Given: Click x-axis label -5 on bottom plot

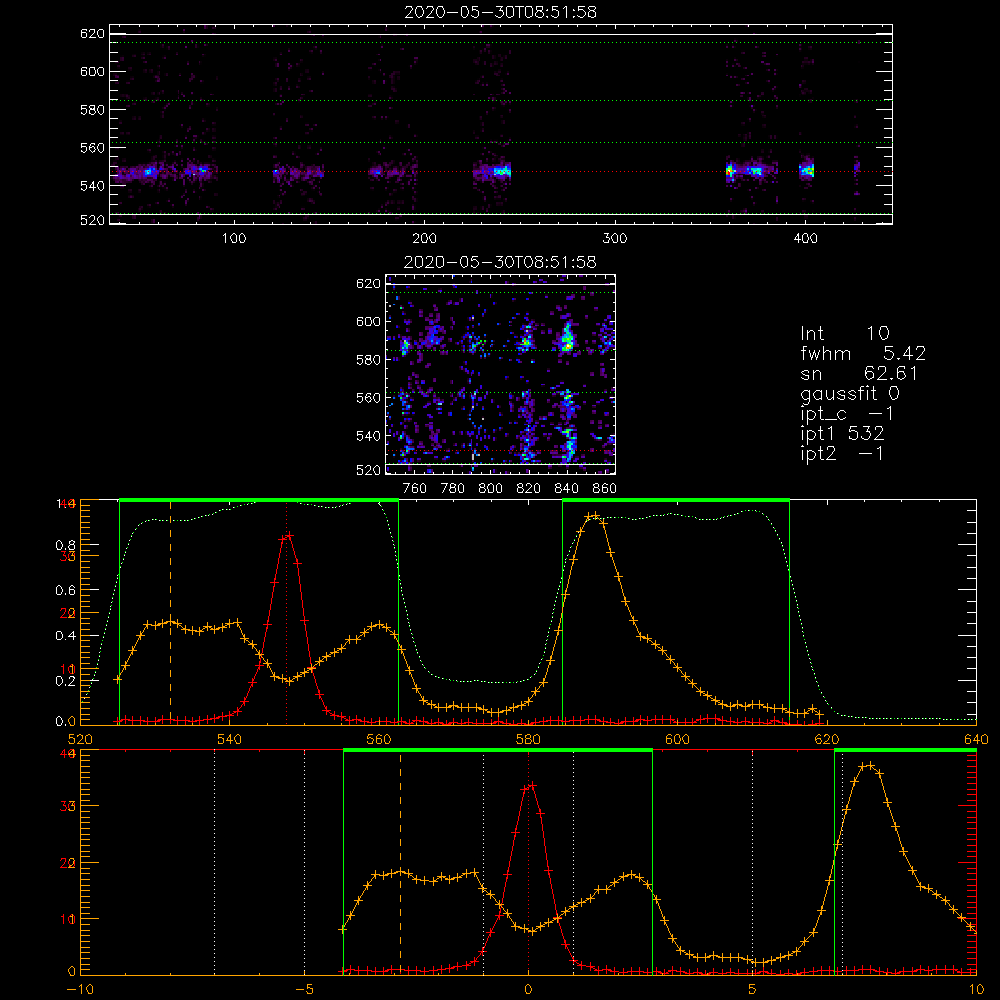Looking at the screenshot, I should click(305, 990).
